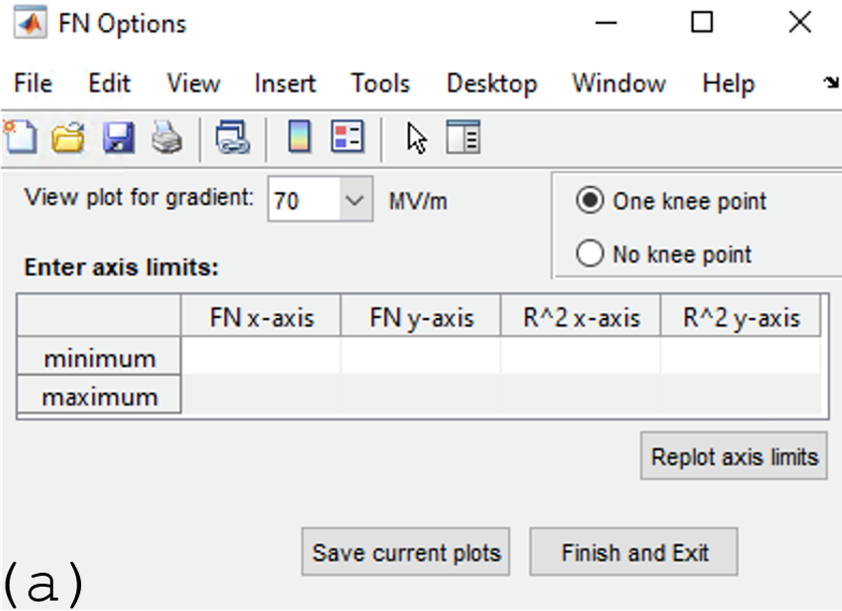
Task: Select the Edit Plot arrow tool
Action: tap(417, 137)
